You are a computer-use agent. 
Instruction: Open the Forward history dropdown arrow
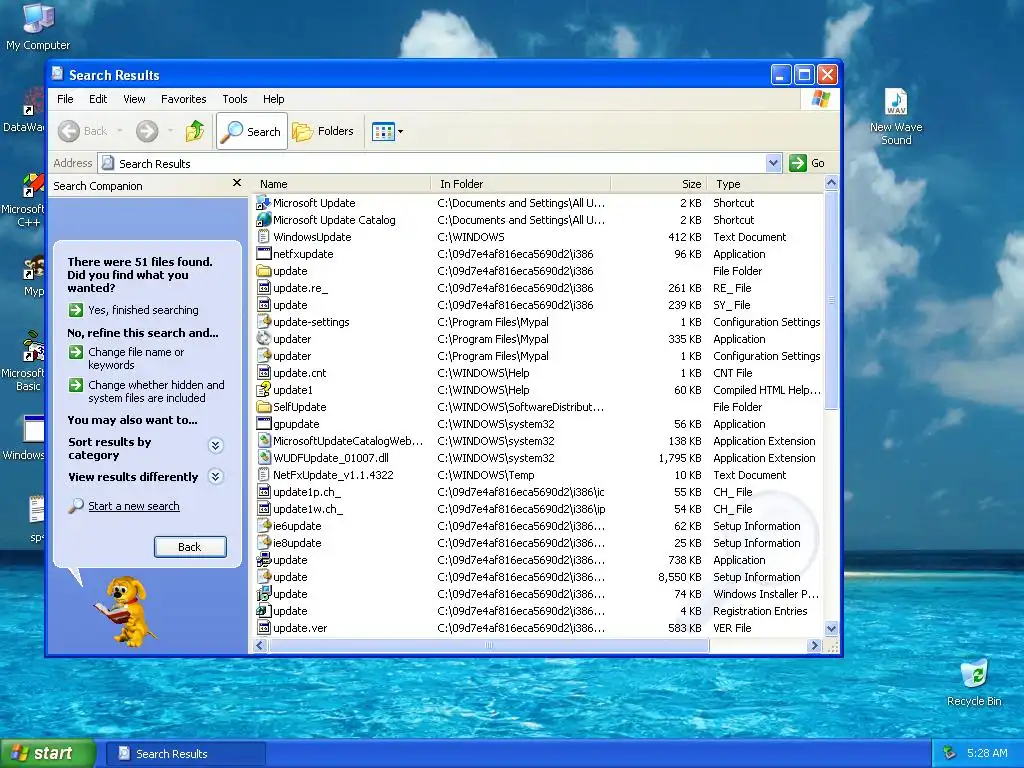click(170, 131)
